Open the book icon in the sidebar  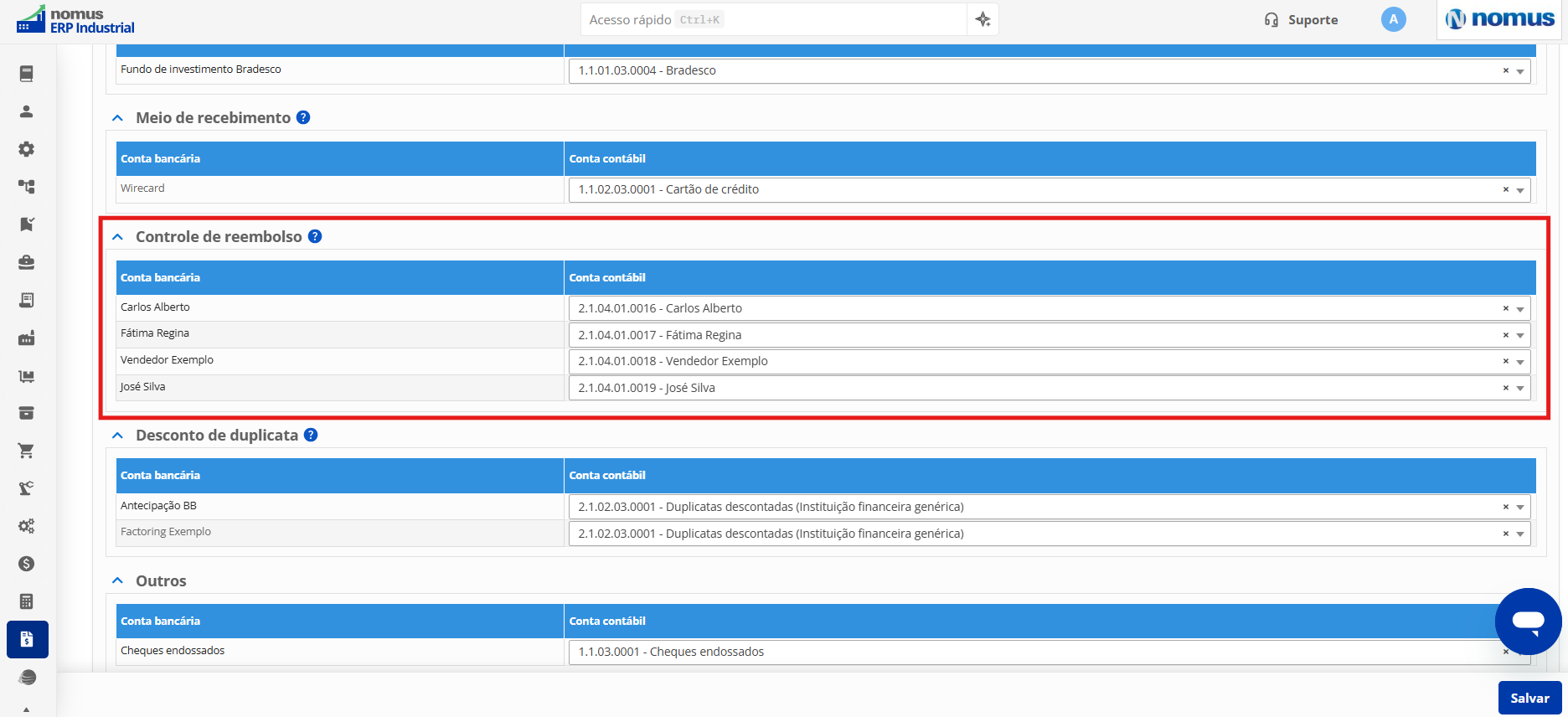pos(27,74)
